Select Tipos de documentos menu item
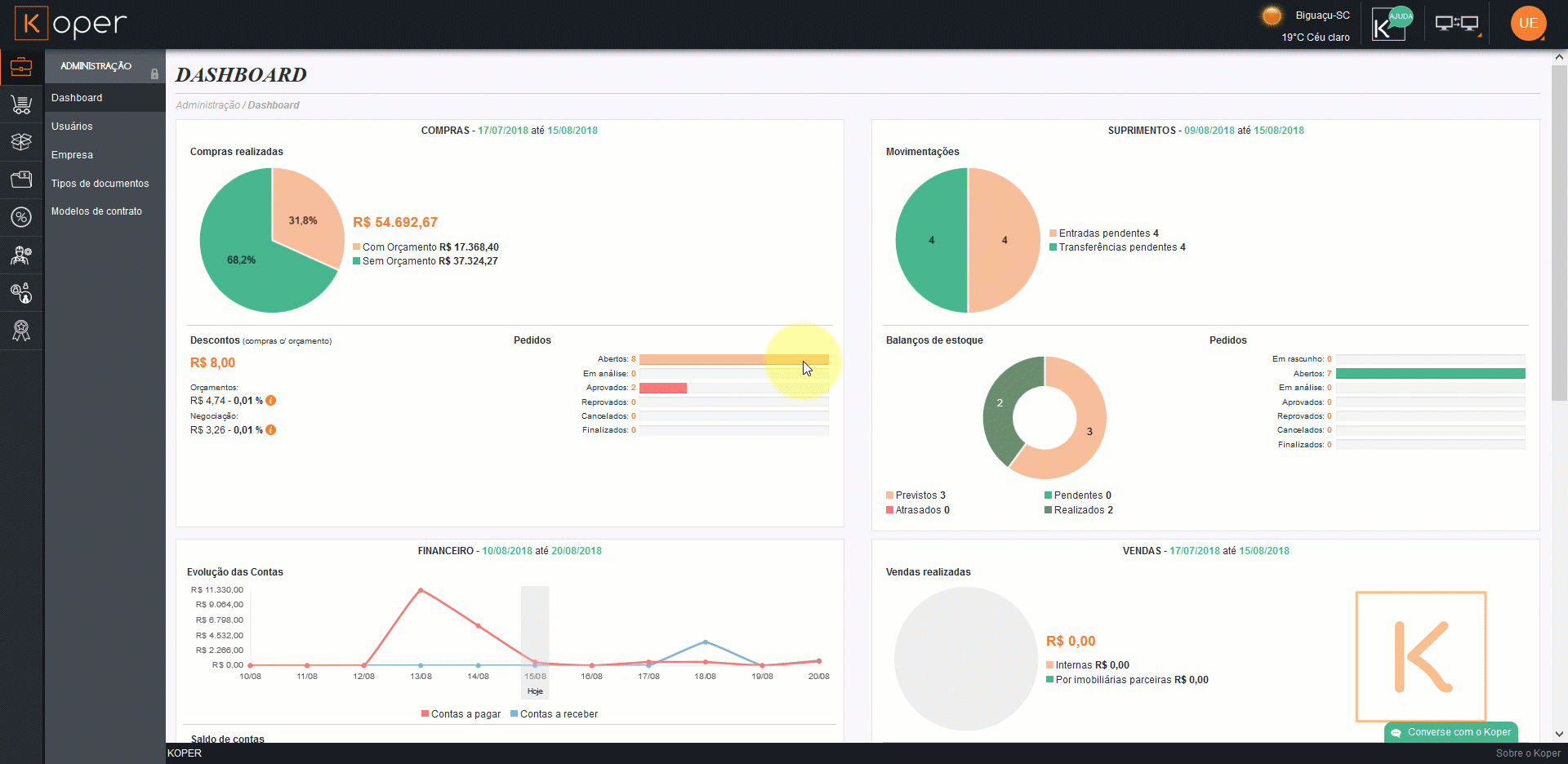1568x764 pixels. pyautogui.click(x=100, y=184)
